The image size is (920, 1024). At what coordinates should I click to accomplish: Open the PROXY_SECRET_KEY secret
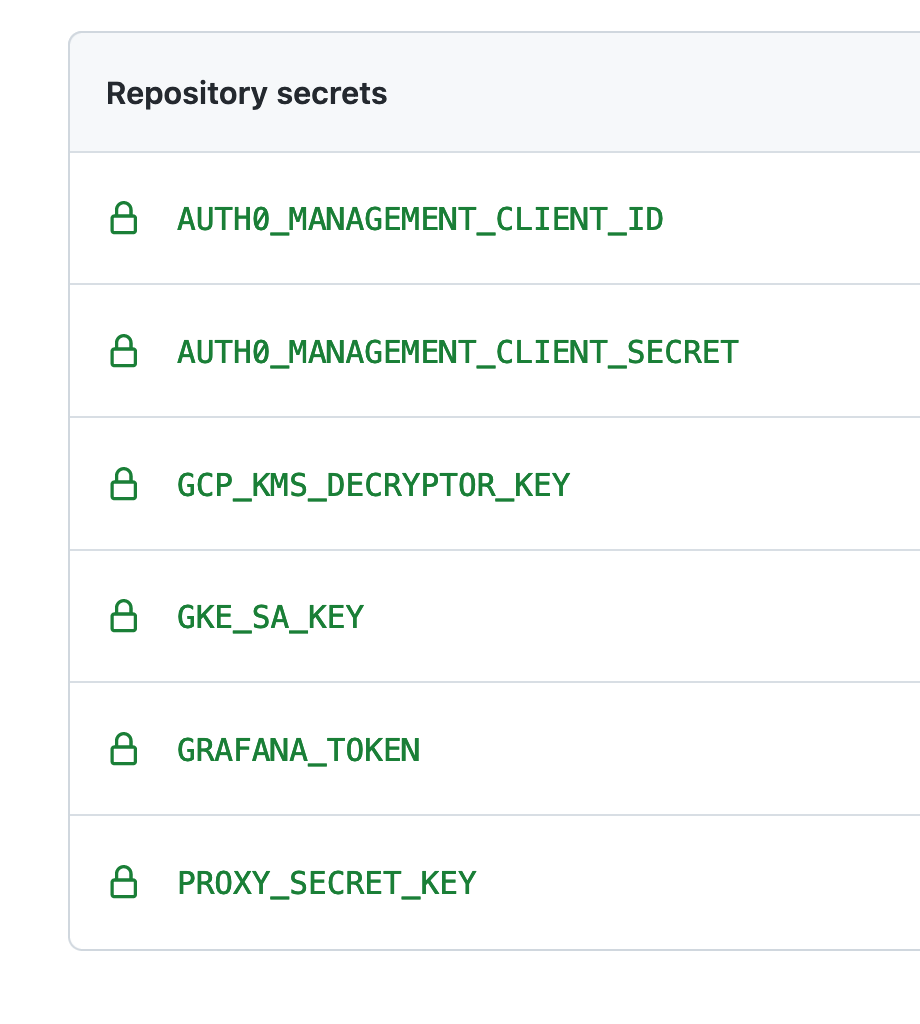tap(326, 883)
